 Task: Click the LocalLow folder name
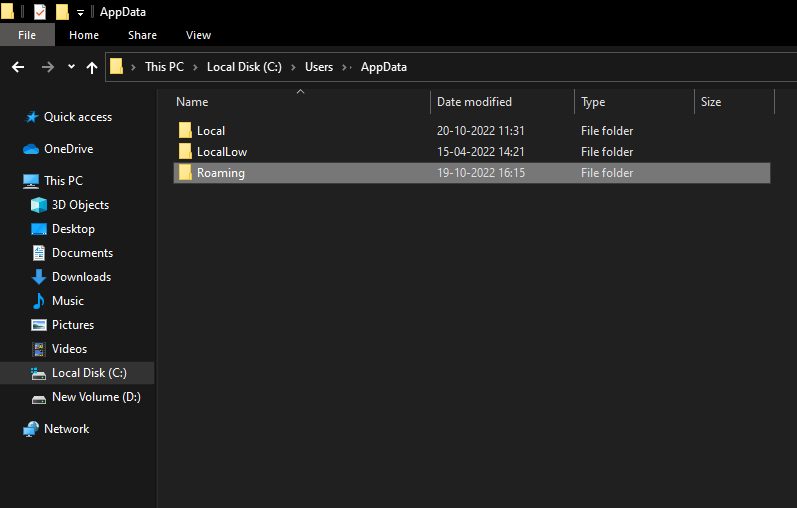pyautogui.click(x=222, y=152)
